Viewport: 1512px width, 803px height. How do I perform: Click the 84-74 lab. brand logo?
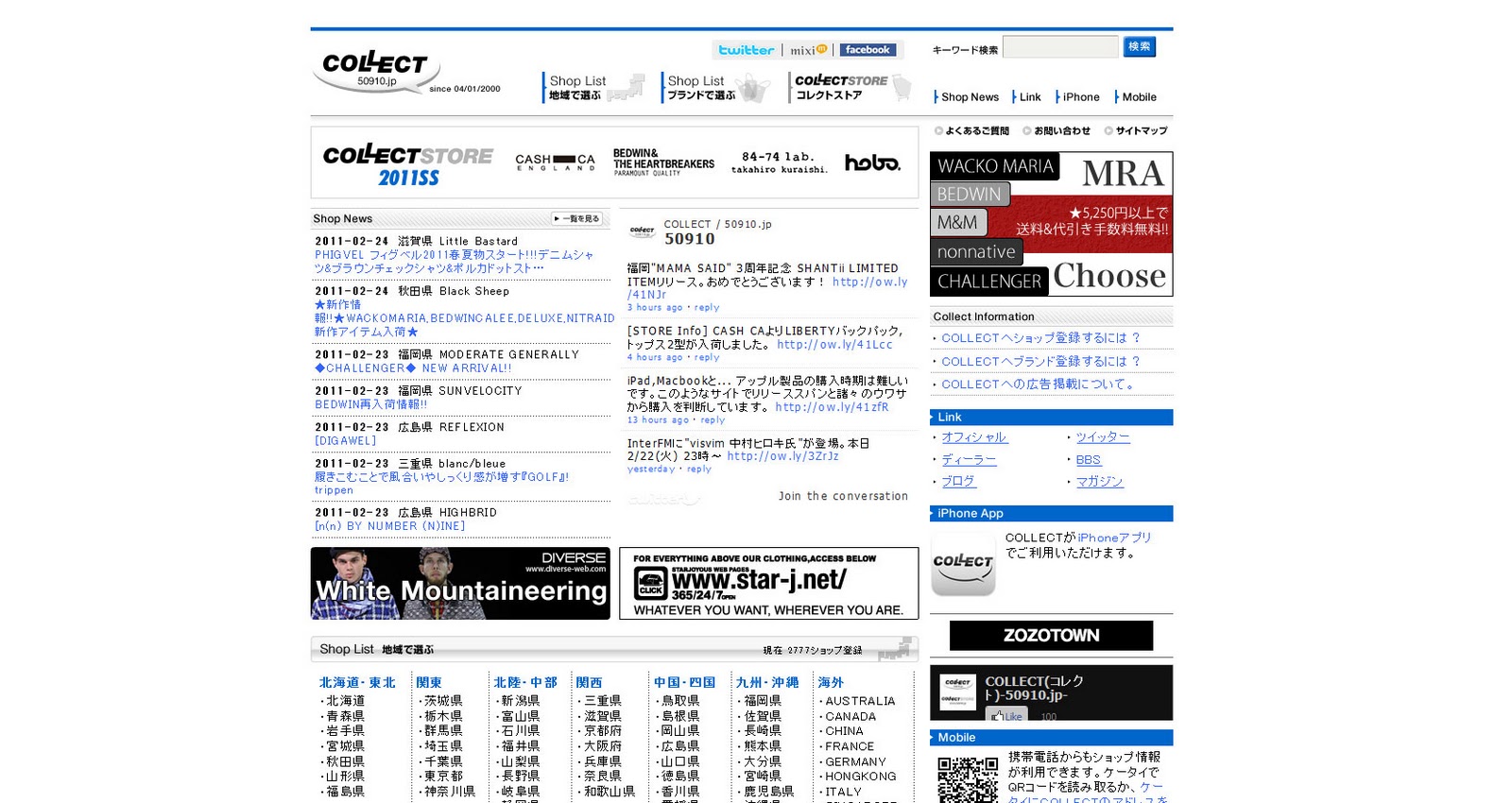[779, 162]
